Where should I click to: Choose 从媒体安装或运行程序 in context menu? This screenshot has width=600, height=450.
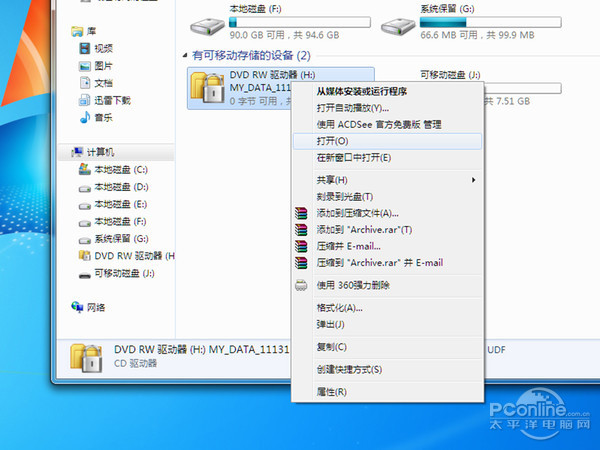click(x=387, y=91)
